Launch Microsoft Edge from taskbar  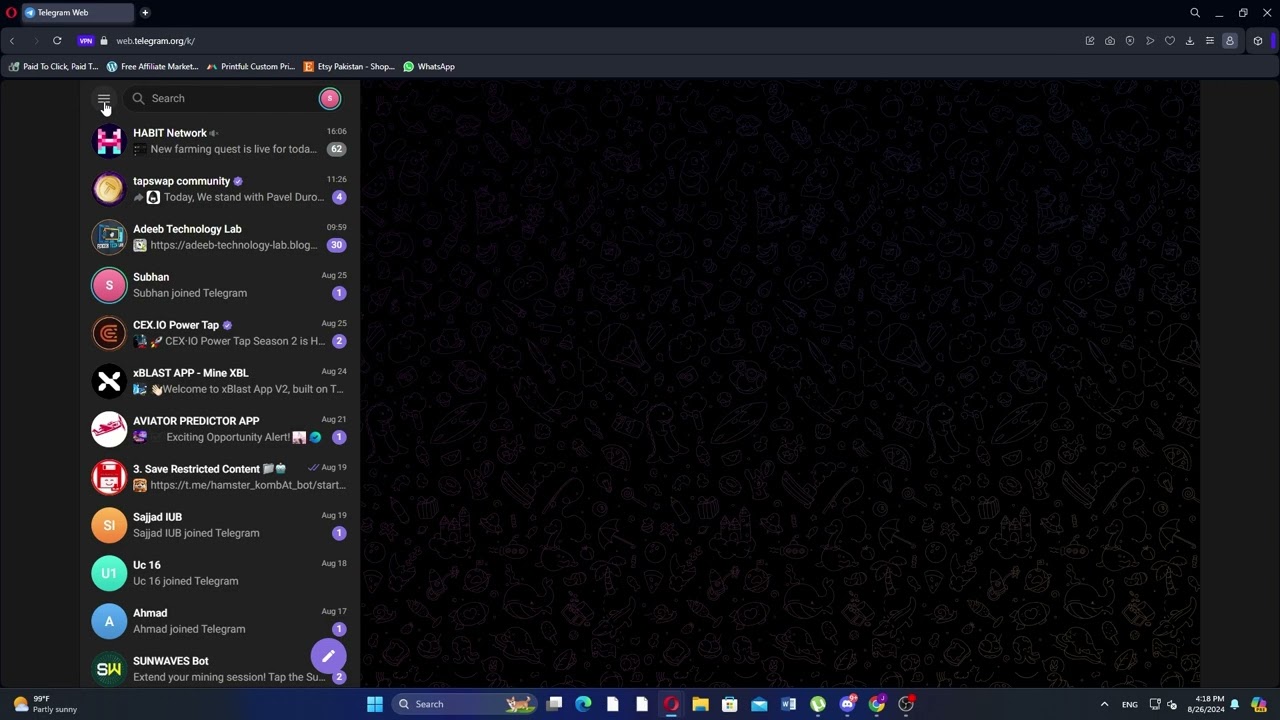[x=584, y=704]
